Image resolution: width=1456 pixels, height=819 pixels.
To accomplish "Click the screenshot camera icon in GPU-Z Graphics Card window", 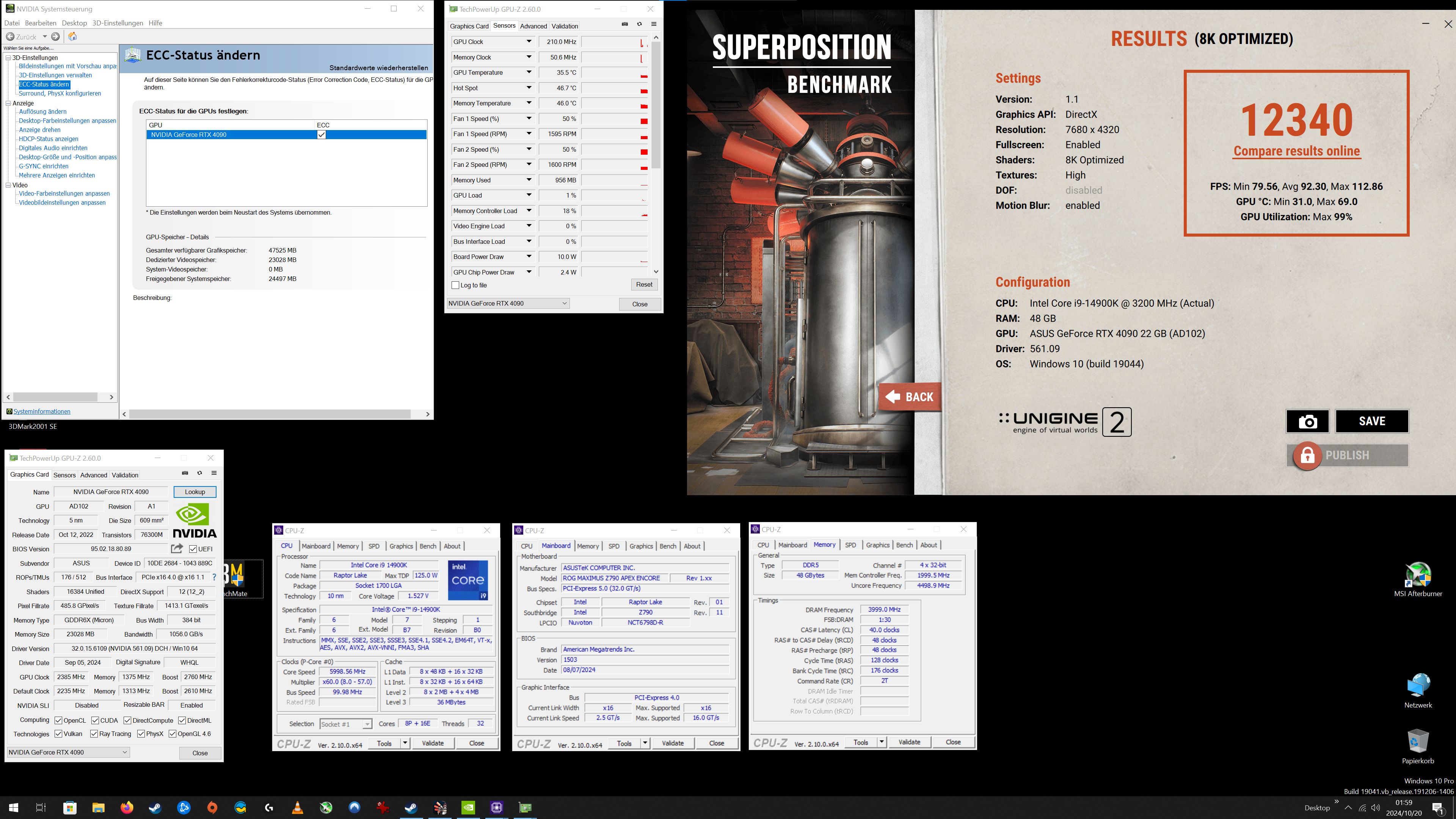I will point(185,473).
